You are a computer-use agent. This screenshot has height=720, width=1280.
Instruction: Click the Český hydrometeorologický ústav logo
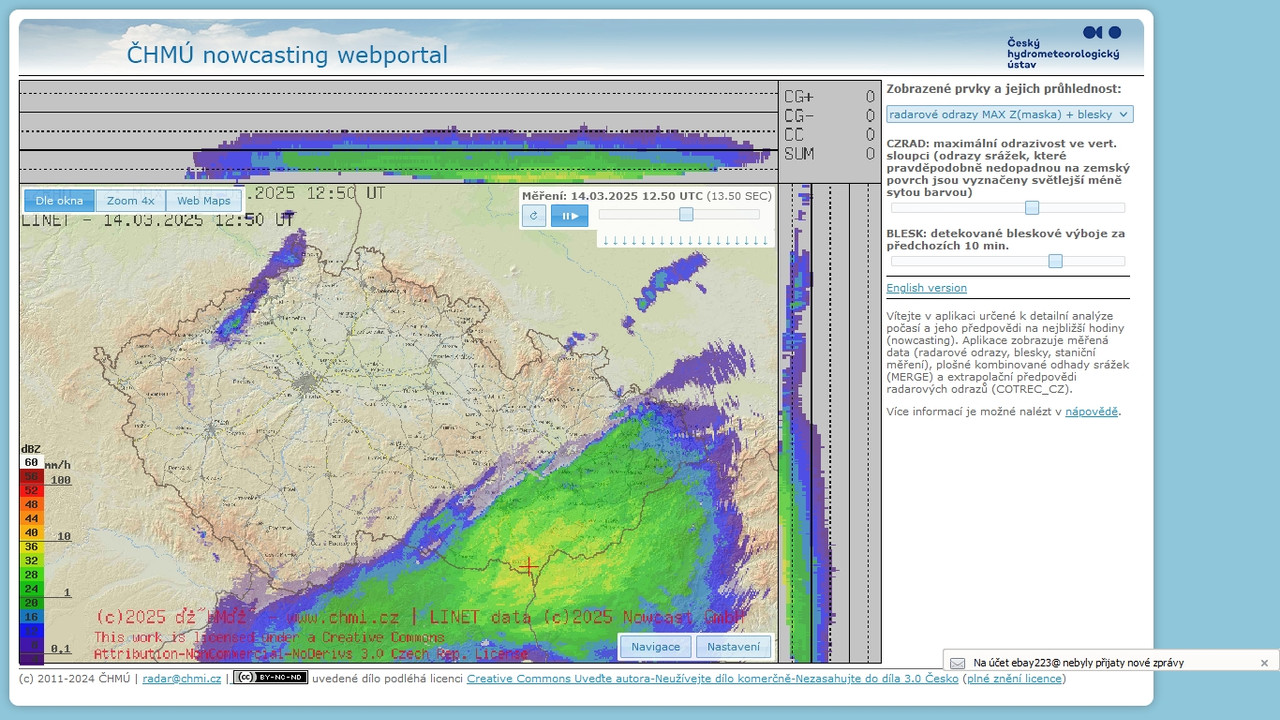1064,47
